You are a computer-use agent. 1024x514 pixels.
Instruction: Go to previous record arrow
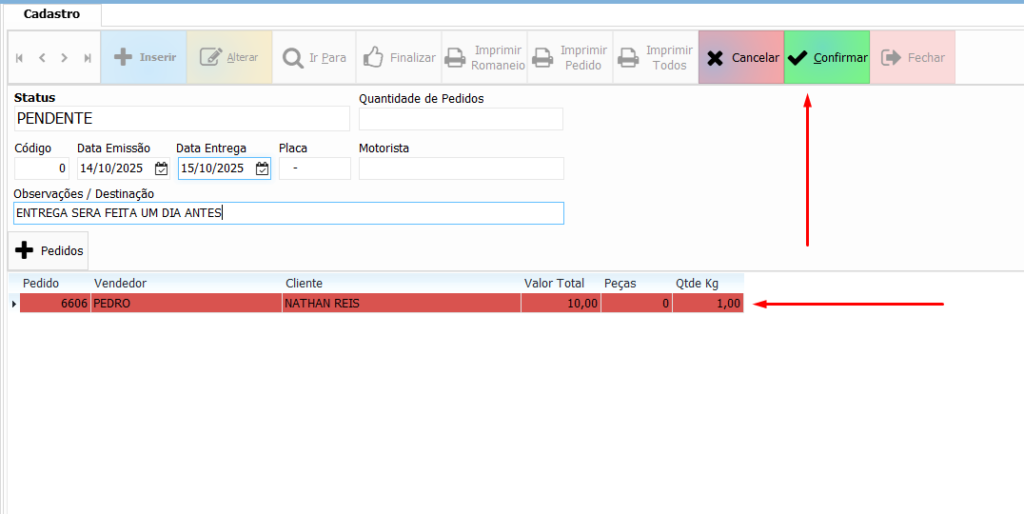[42, 58]
